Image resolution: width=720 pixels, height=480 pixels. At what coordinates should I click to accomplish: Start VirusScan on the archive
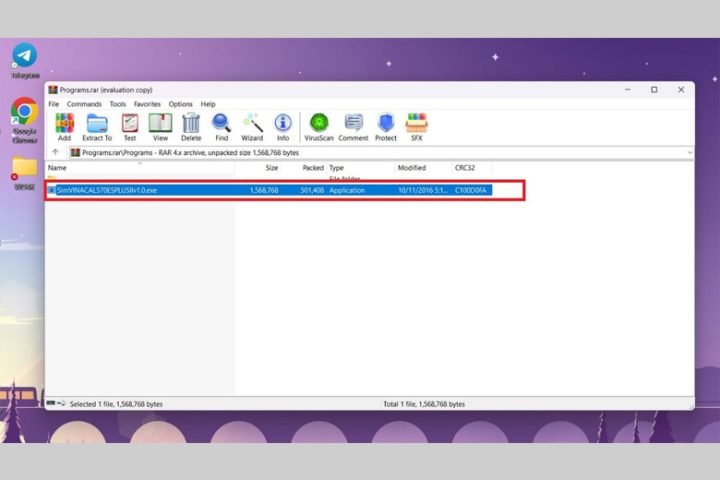319,125
